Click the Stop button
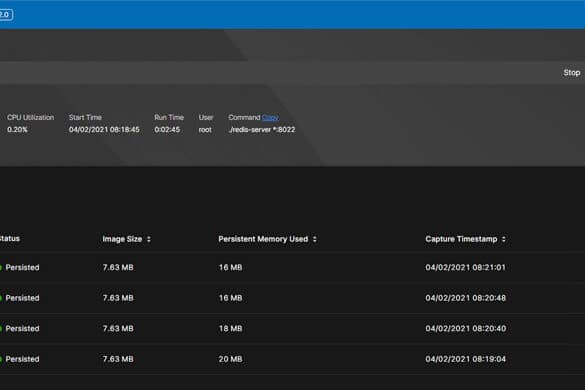The height and width of the screenshot is (390, 585). pyautogui.click(x=572, y=73)
